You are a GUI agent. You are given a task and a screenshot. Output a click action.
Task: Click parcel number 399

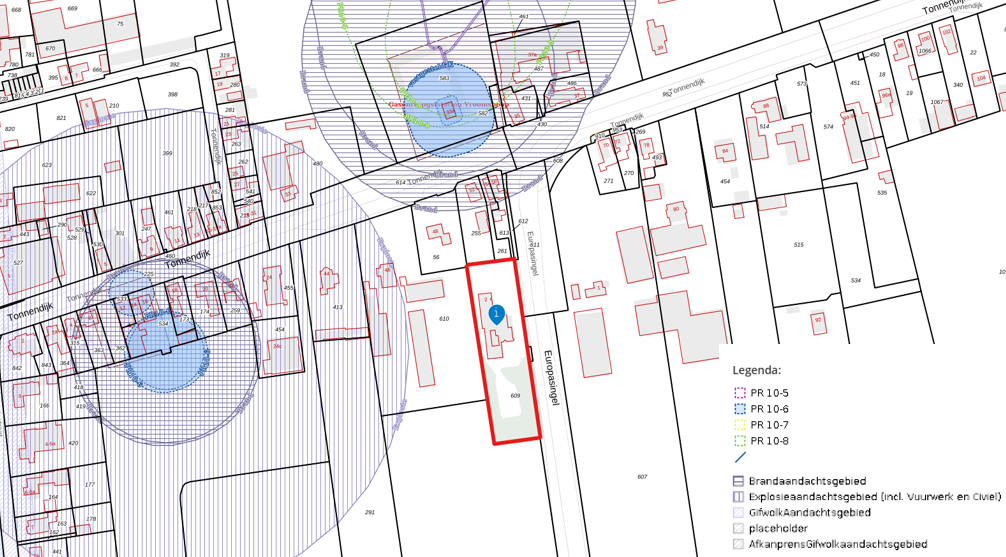(167, 153)
